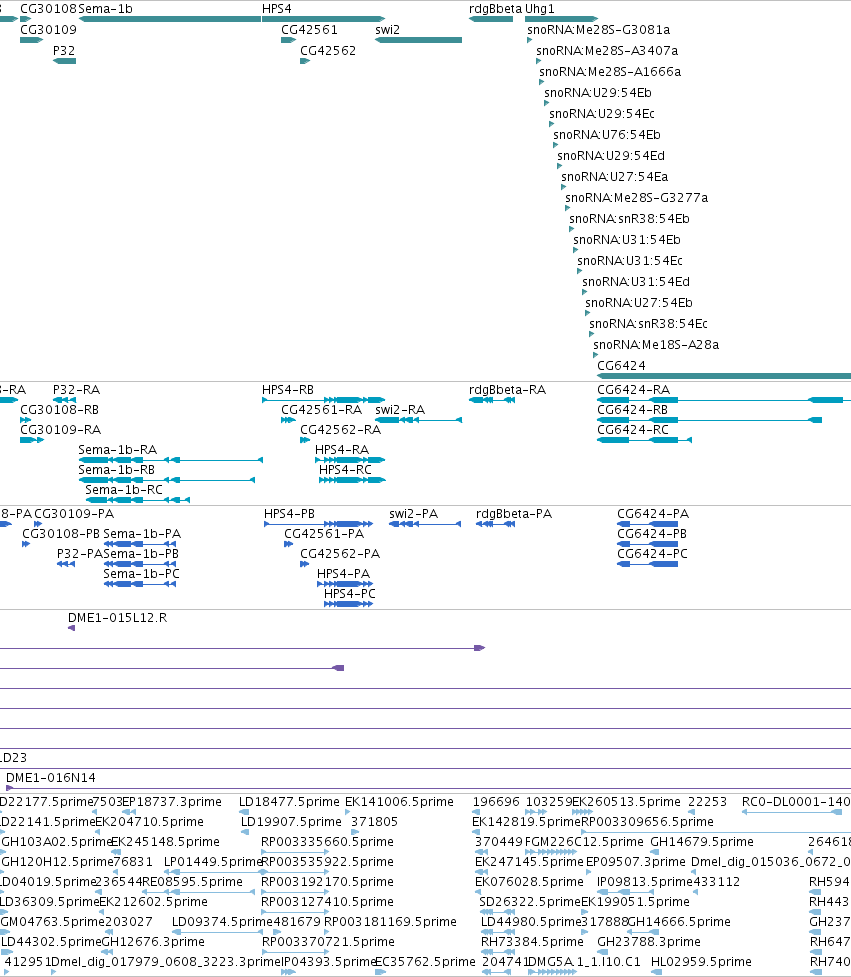This screenshot has height=977, width=851.
Task: Click the HPS4-RA transcript label
Action: point(342,450)
